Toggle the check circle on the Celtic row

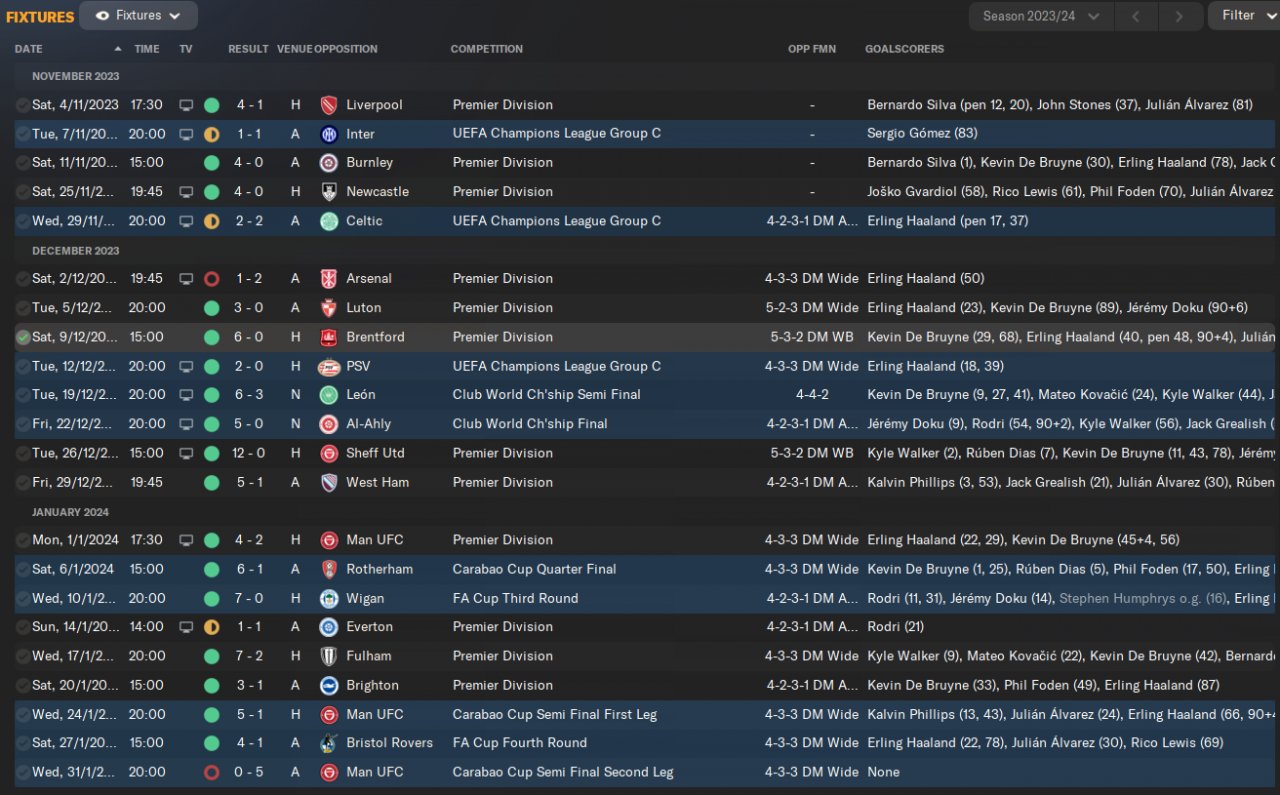click(x=23, y=221)
